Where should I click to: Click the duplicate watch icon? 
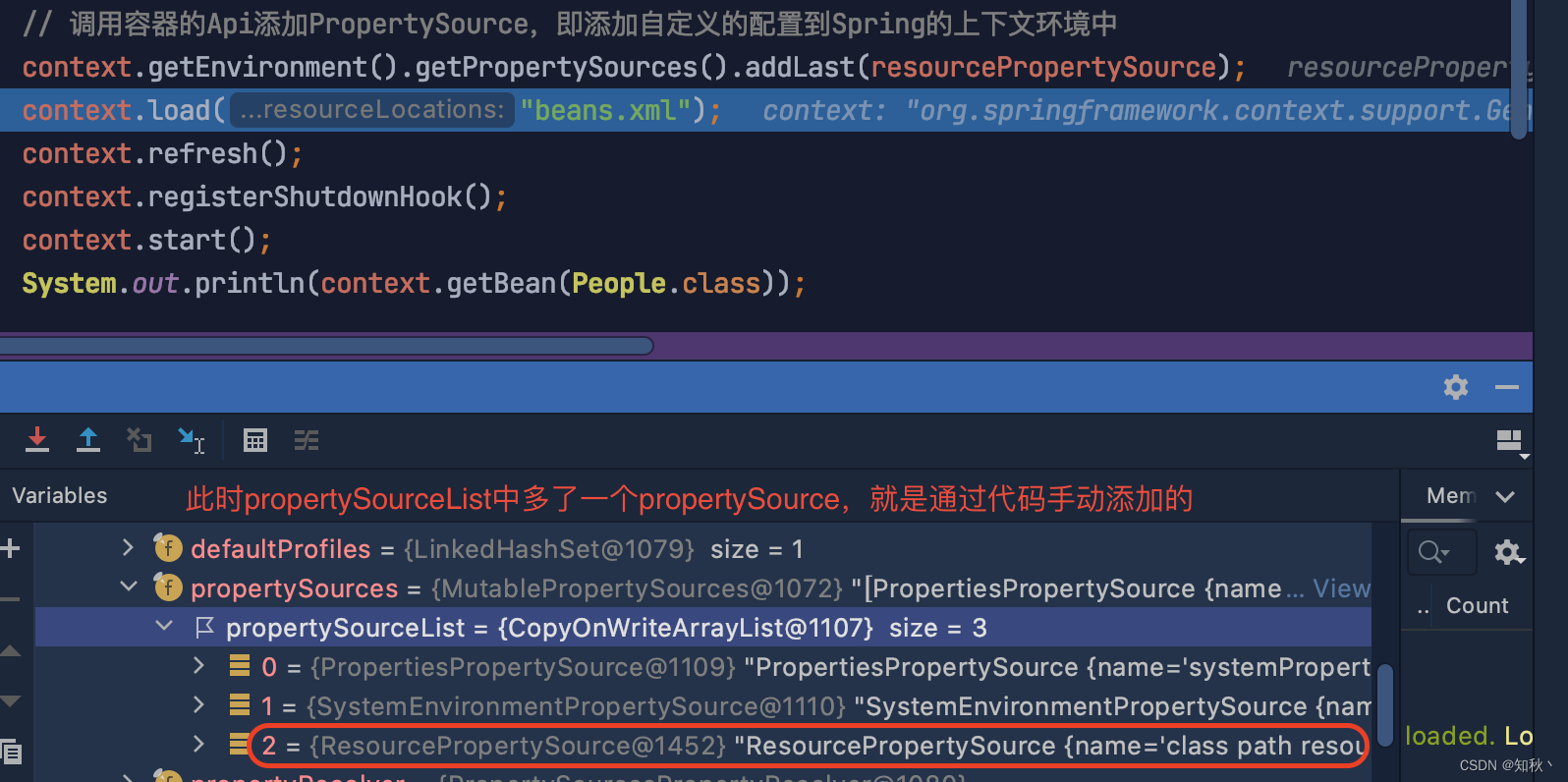(x=12, y=753)
